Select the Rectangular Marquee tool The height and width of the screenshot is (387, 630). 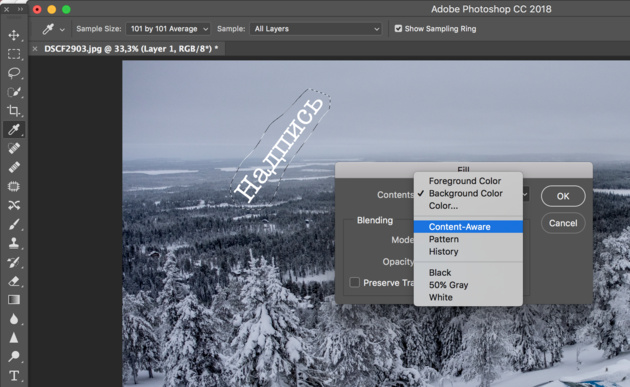(x=14, y=54)
